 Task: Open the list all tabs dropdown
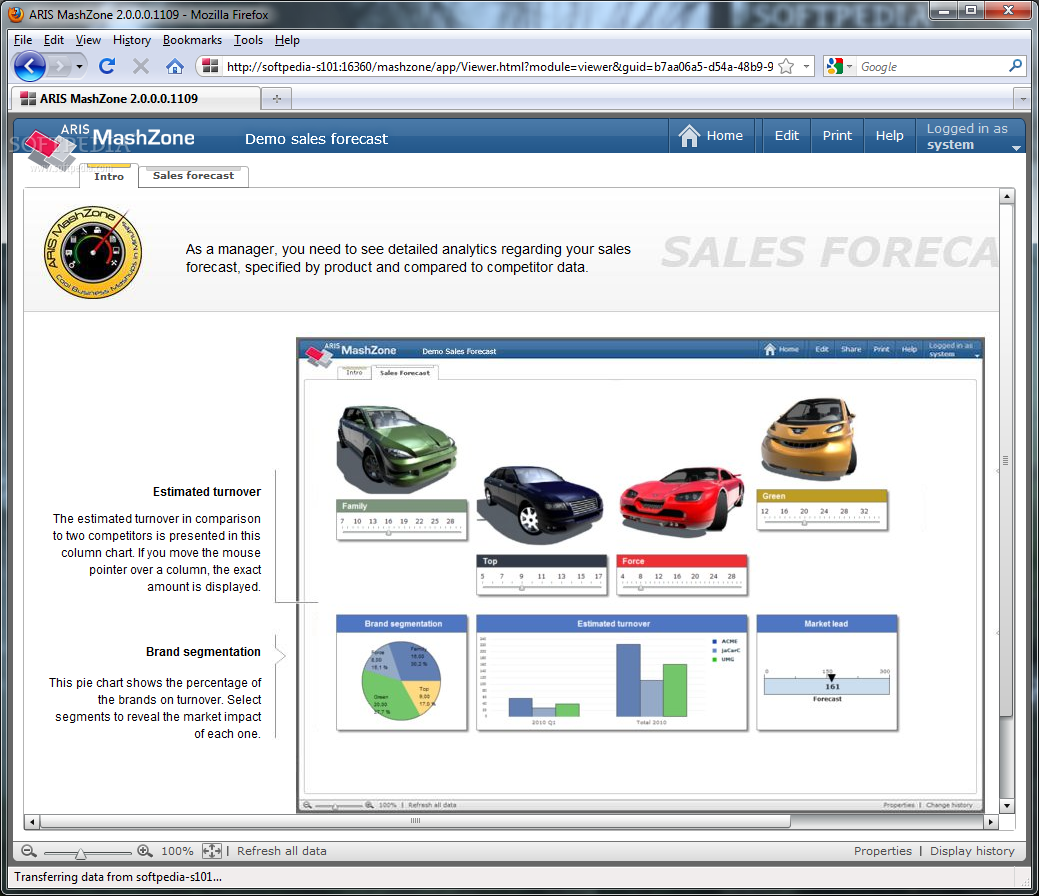pyautogui.click(x=1022, y=99)
